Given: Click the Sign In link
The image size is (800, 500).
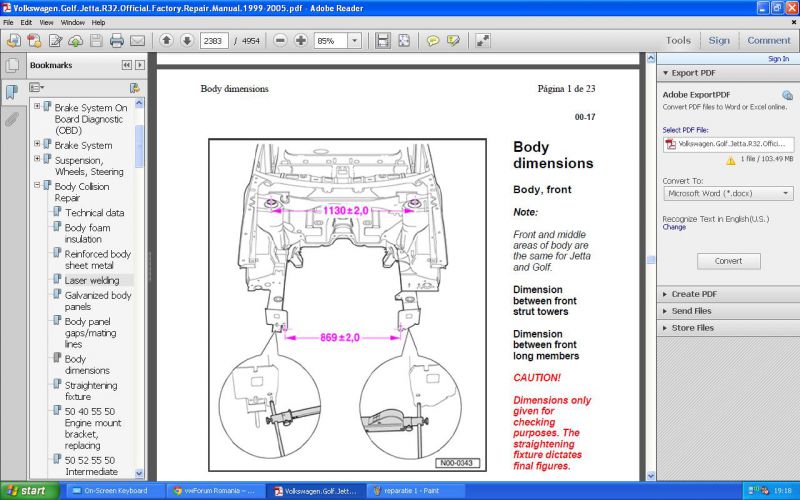Looking at the screenshot, I should (x=778, y=59).
